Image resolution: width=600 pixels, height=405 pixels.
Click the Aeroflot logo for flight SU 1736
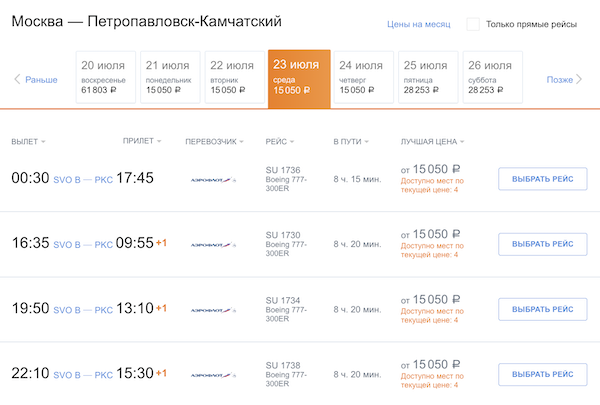coord(213,180)
